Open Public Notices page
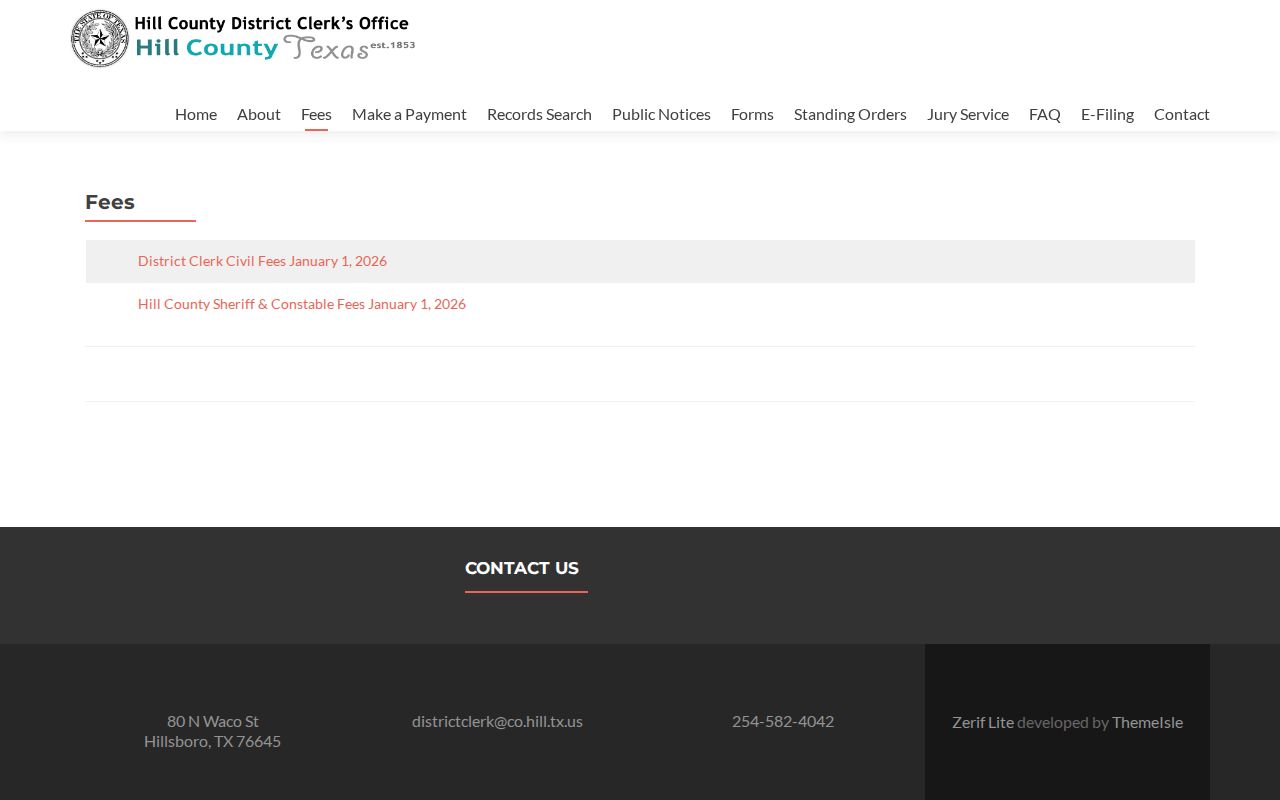The image size is (1280, 800). (661, 114)
